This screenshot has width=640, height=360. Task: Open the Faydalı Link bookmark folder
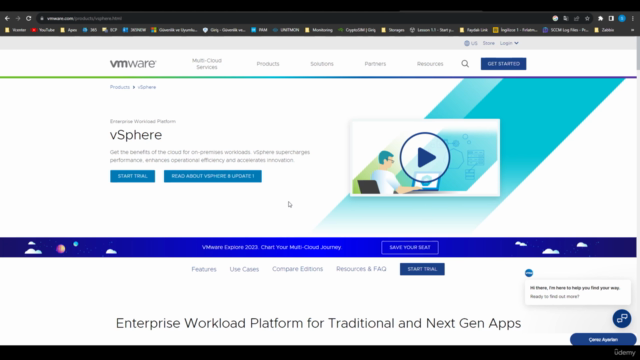click(x=473, y=30)
